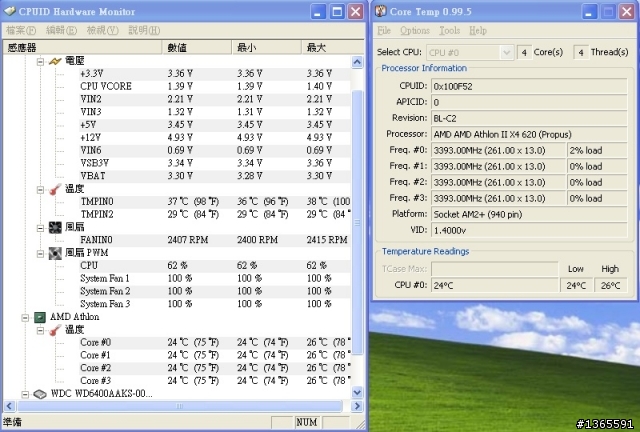Click the 最小 column header
Screen dimensions: 640x432
tap(267, 47)
